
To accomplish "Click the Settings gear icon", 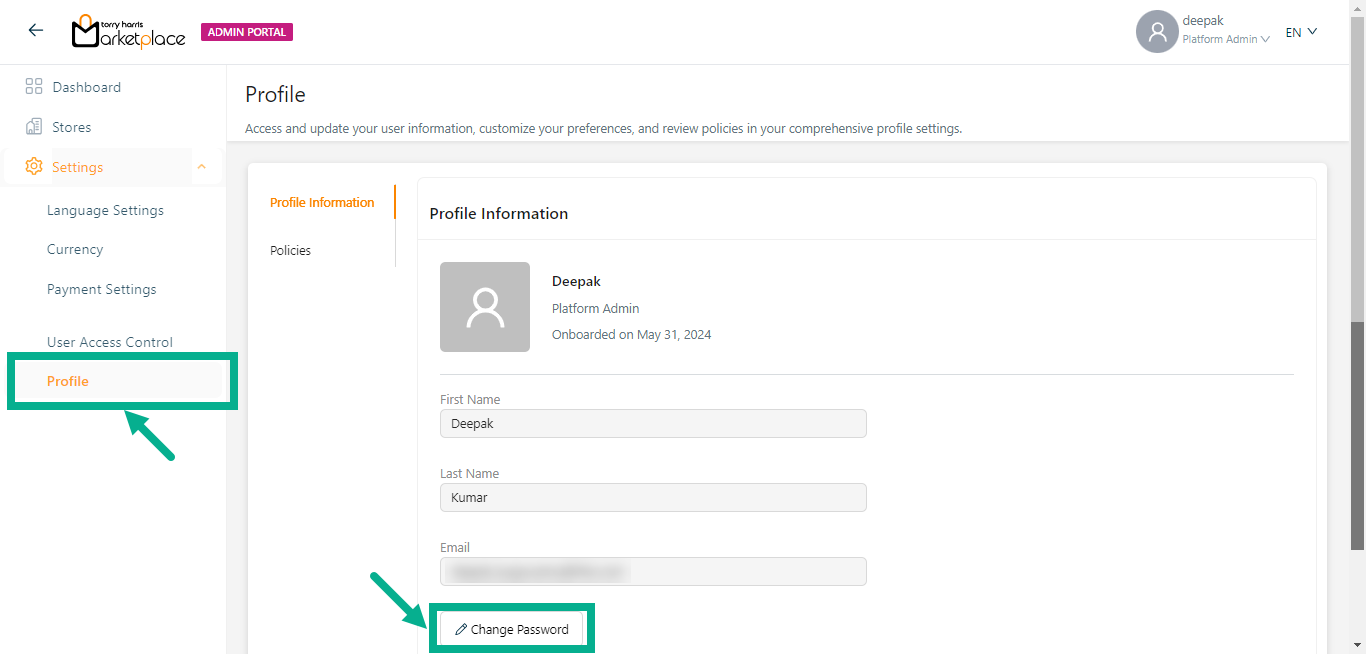I will pos(34,167).
